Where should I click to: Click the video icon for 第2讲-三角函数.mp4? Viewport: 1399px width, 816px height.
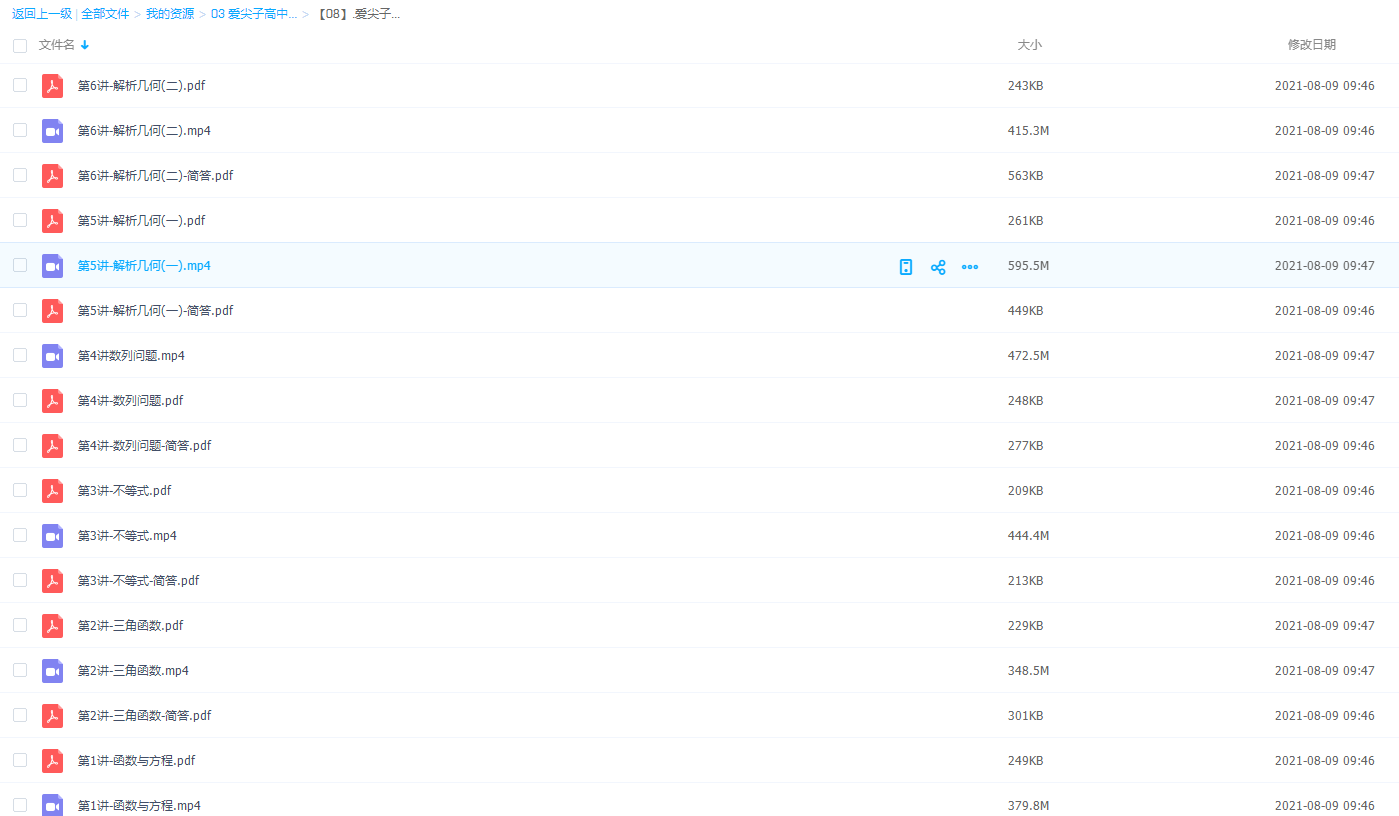pos(52,671)
